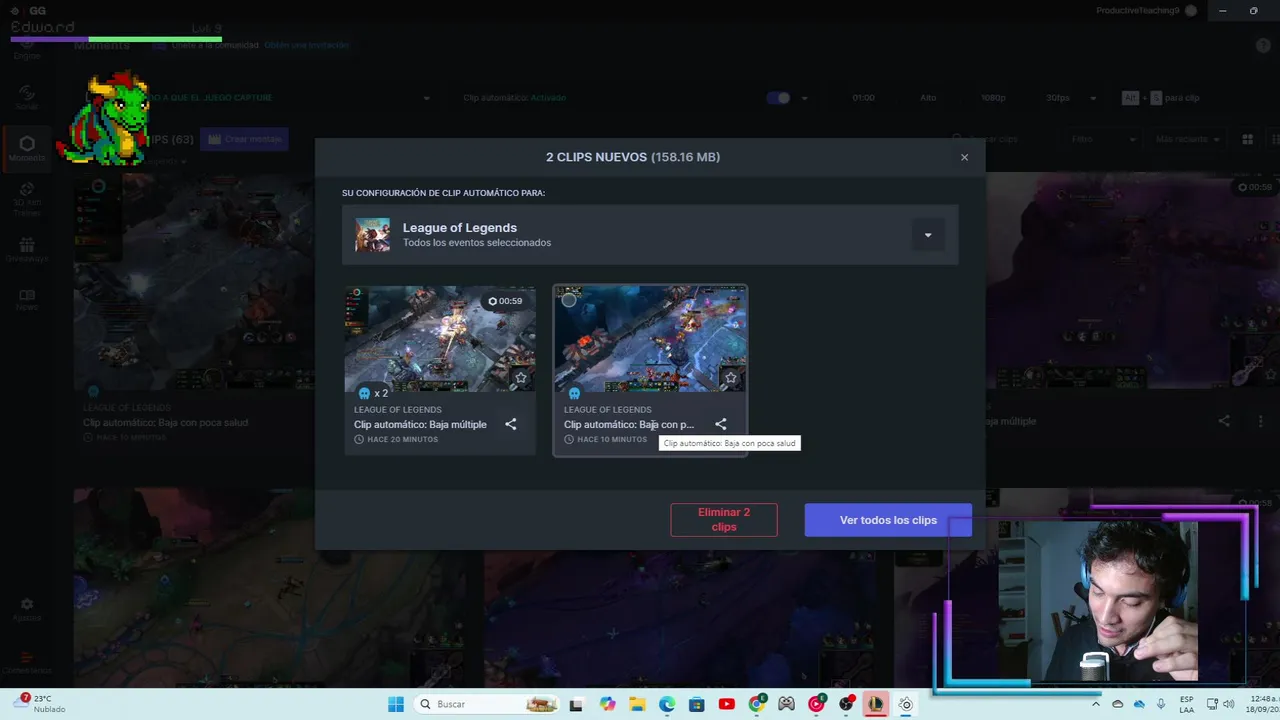This screenshot has height=720, width=1280.
Task: Click the Crear montaje button
Action: 245,139
